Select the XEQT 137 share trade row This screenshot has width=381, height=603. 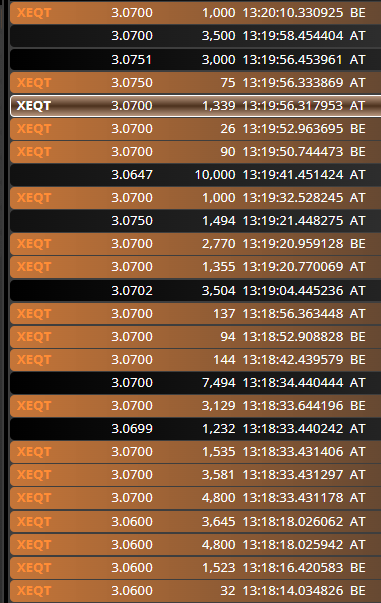(x=195, y=314)
